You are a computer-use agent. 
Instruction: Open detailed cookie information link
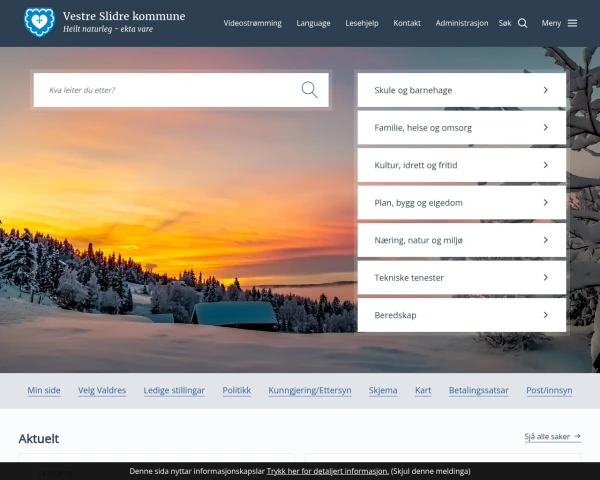click(x=327, y=471)
